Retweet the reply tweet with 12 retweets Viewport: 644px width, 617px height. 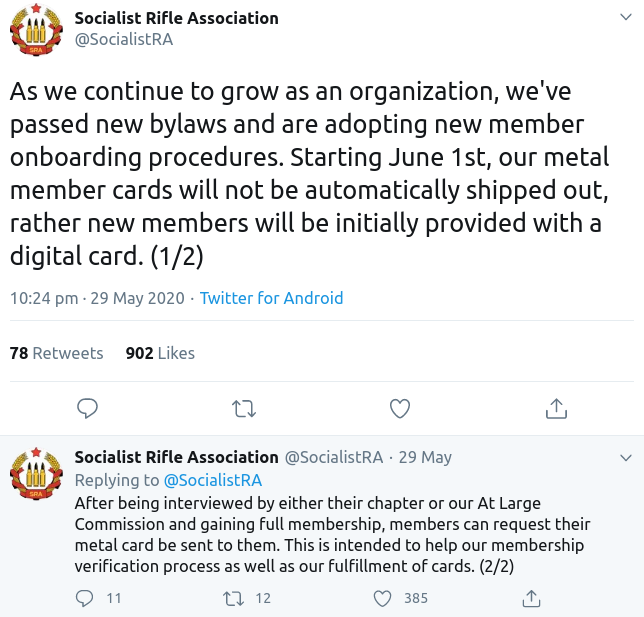(x=233, y=599)
